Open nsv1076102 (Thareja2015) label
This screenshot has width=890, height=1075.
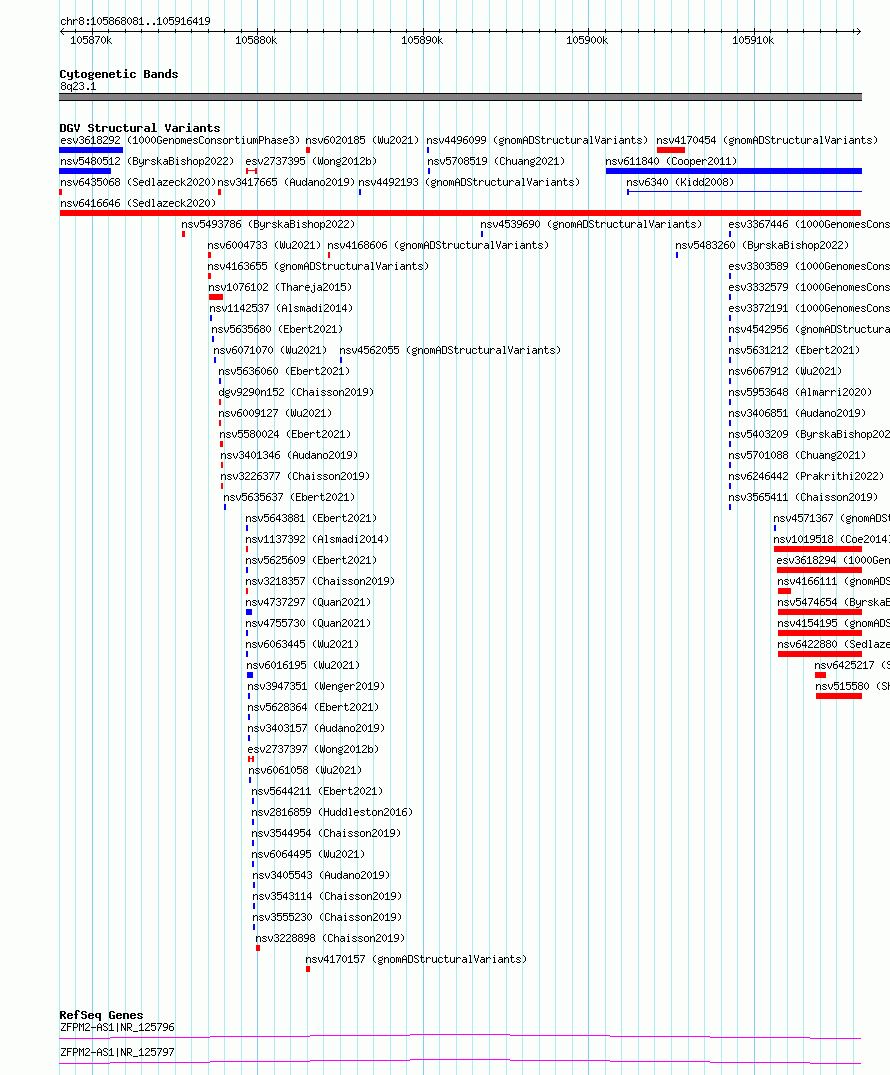280,287
